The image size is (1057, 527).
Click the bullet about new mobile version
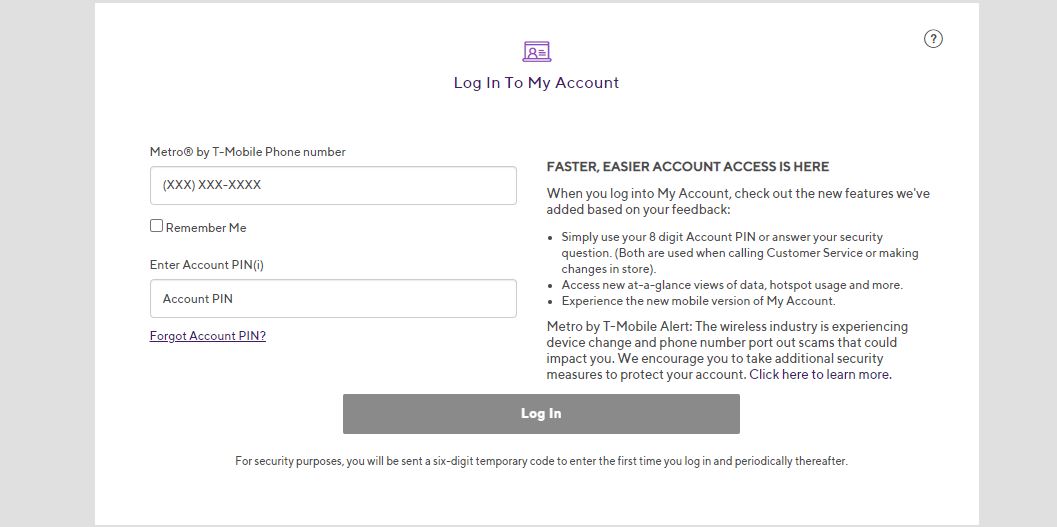click(x=698, y=301)
